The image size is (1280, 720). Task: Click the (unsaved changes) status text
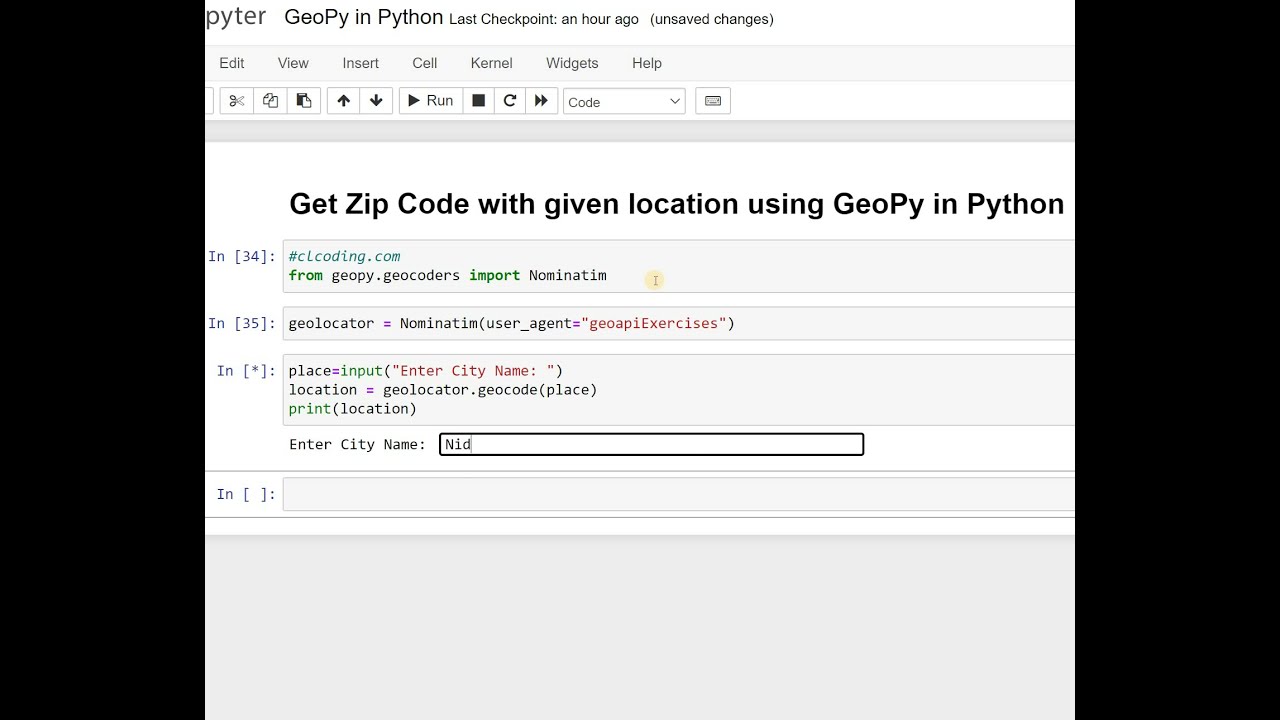coord(712,19)
